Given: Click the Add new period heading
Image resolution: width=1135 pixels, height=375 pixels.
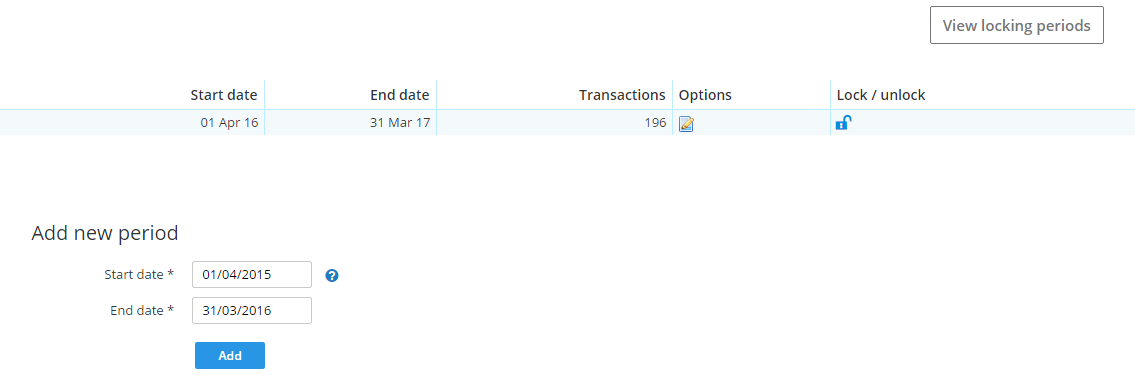Looking at the screenshot, I should (x=105, y=233).
